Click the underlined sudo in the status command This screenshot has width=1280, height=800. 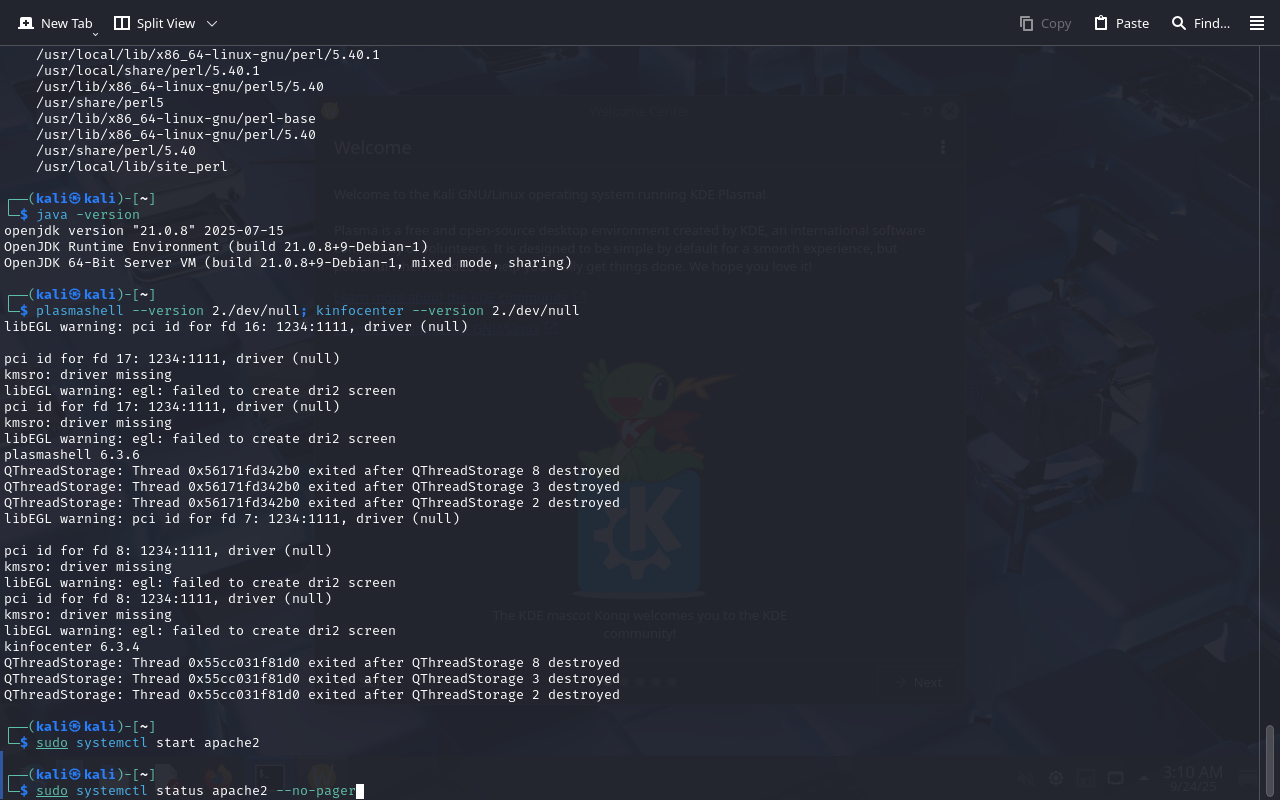52,791
